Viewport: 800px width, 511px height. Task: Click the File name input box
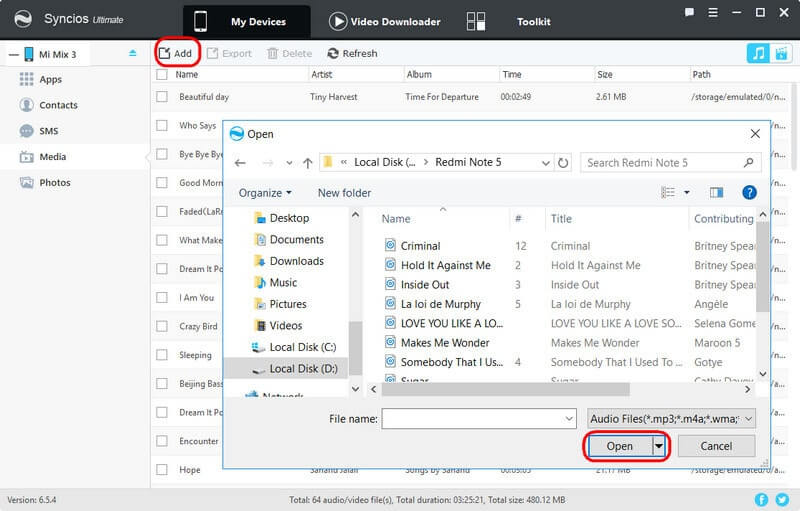pos(479,419)
